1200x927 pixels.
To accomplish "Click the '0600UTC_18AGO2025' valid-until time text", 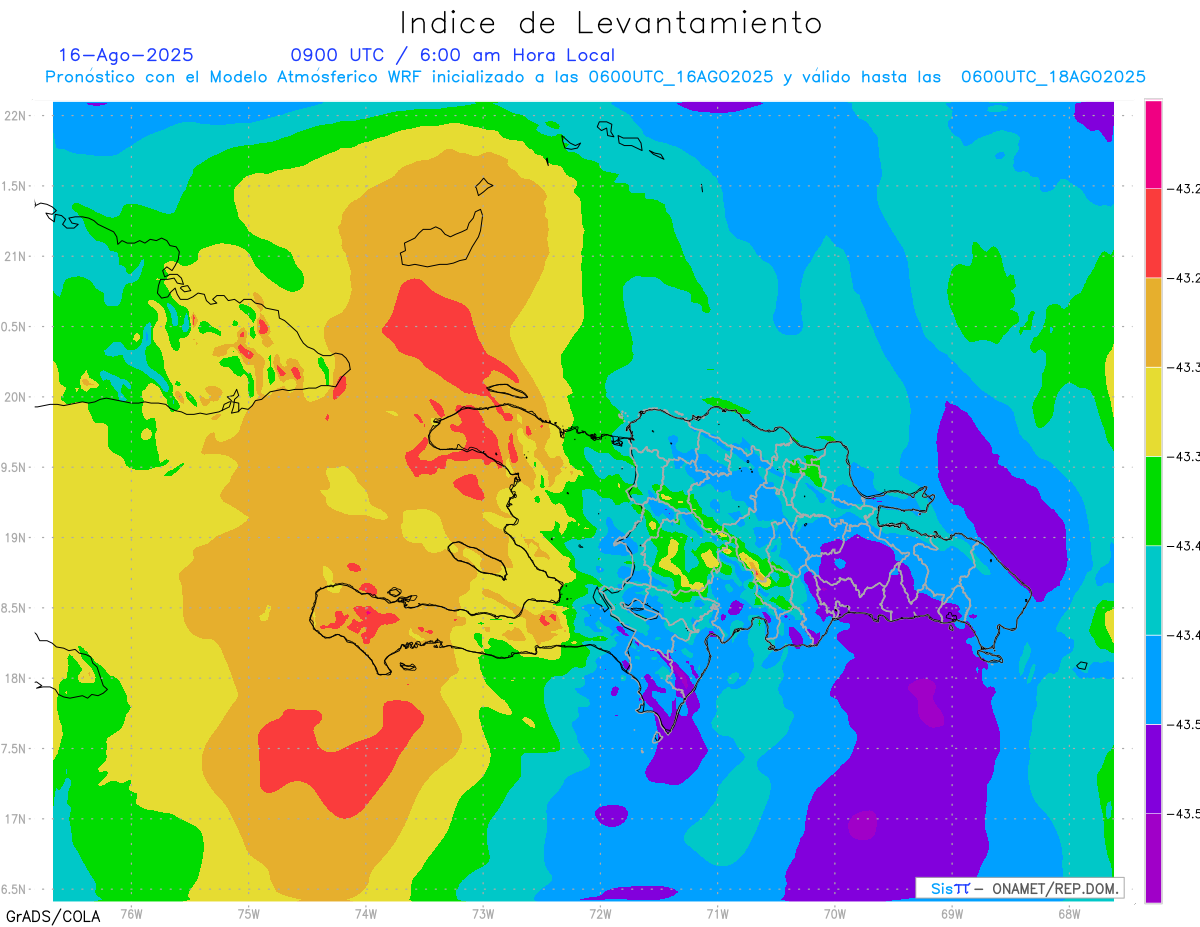I will [x=1053, y=77].
